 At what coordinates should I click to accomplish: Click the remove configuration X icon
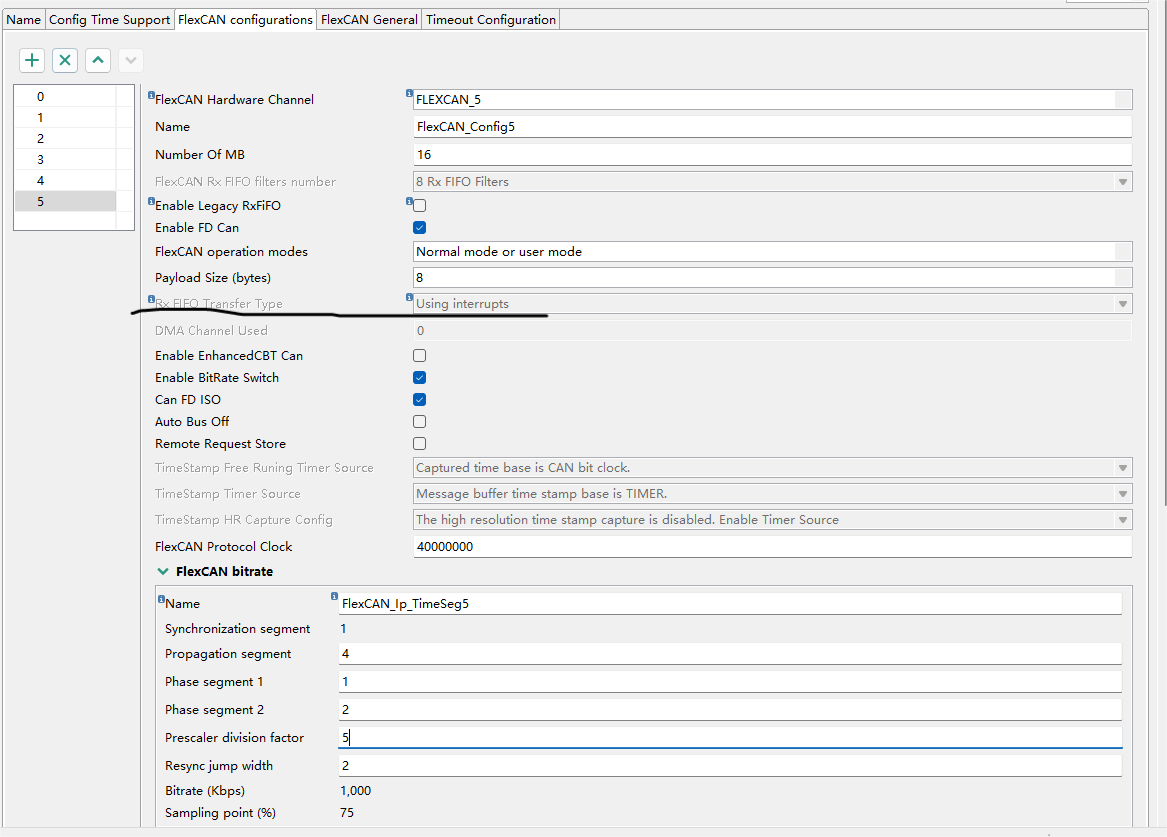(65, 60)
